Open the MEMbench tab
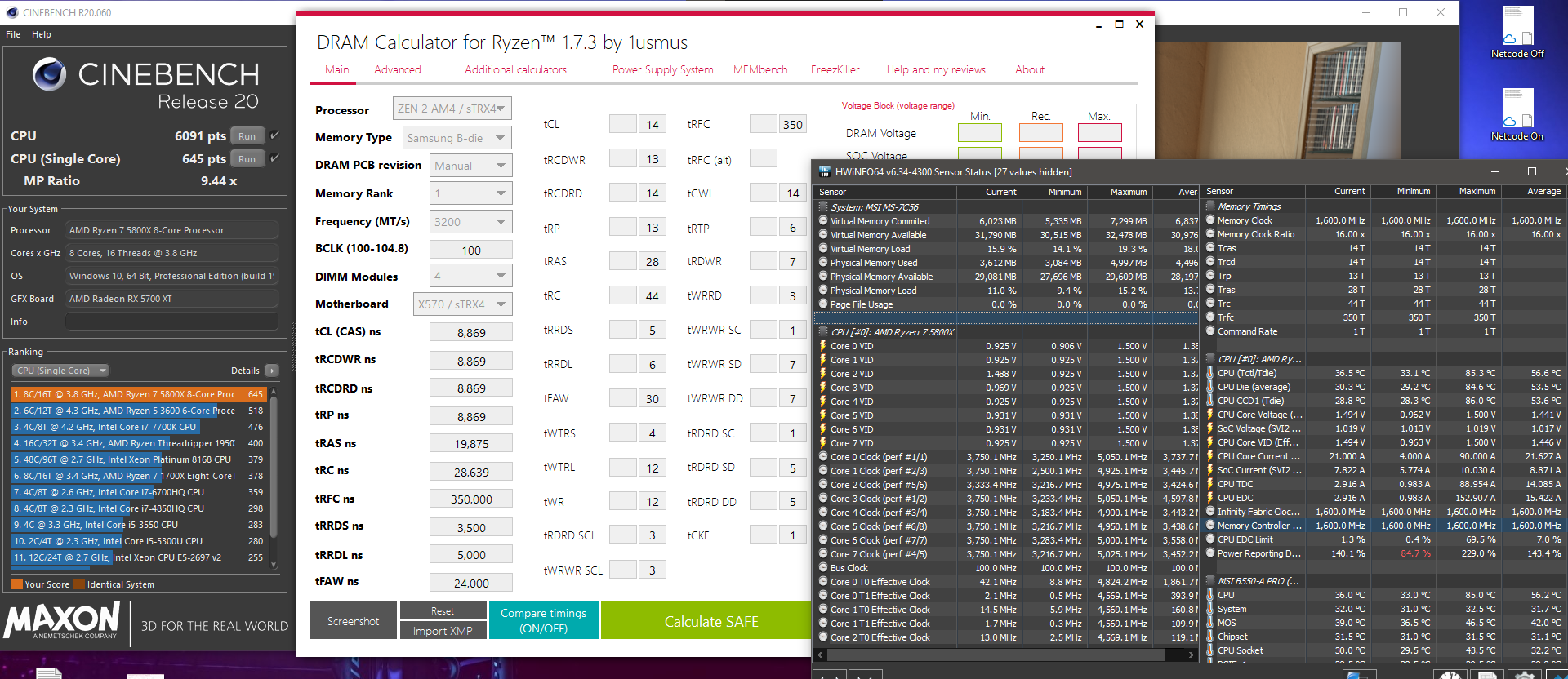Viewport: 1568px width, 679px height. 760,70
